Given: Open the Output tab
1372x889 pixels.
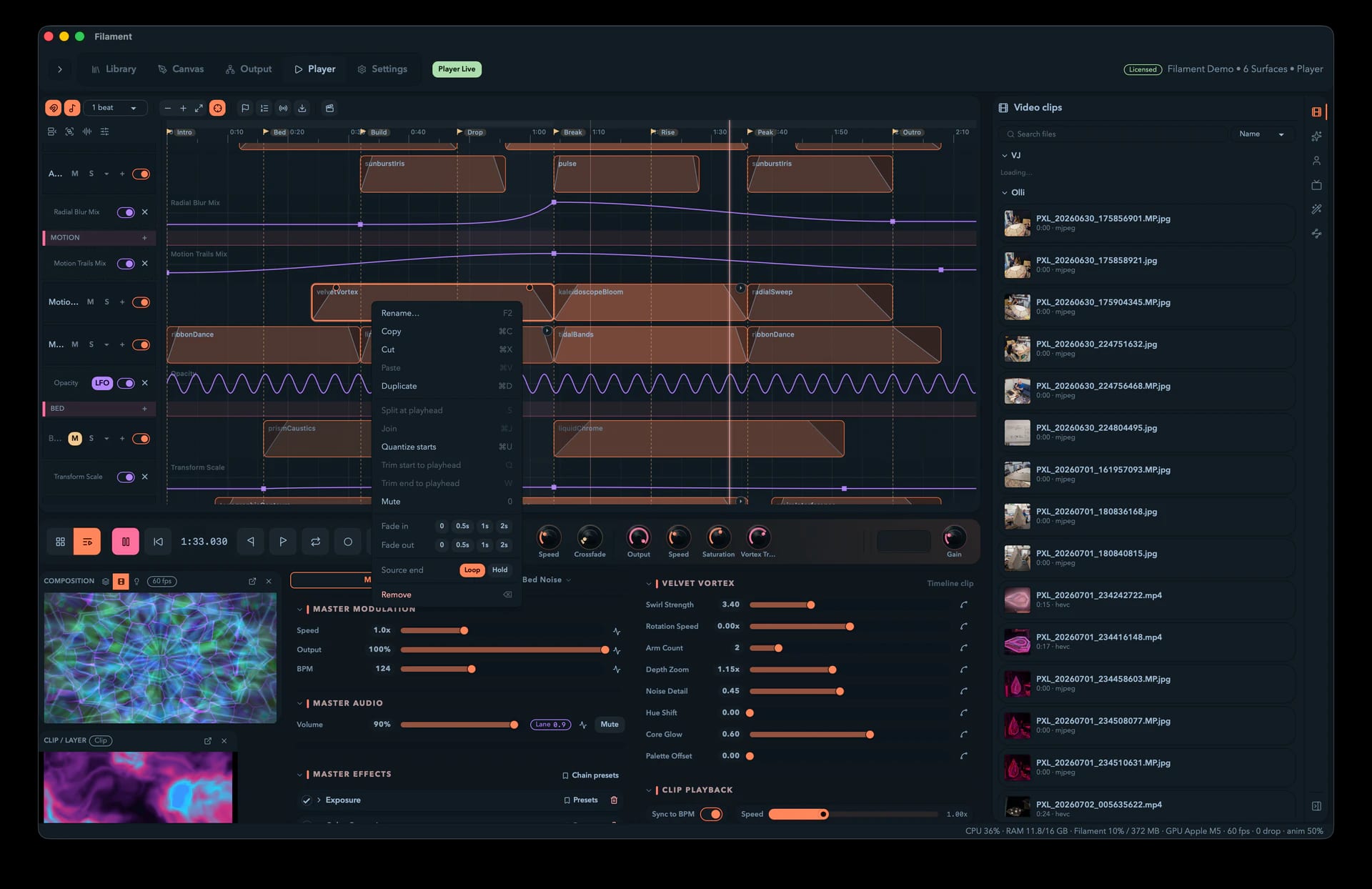Looking at the screenshot, I should [249, 69].
